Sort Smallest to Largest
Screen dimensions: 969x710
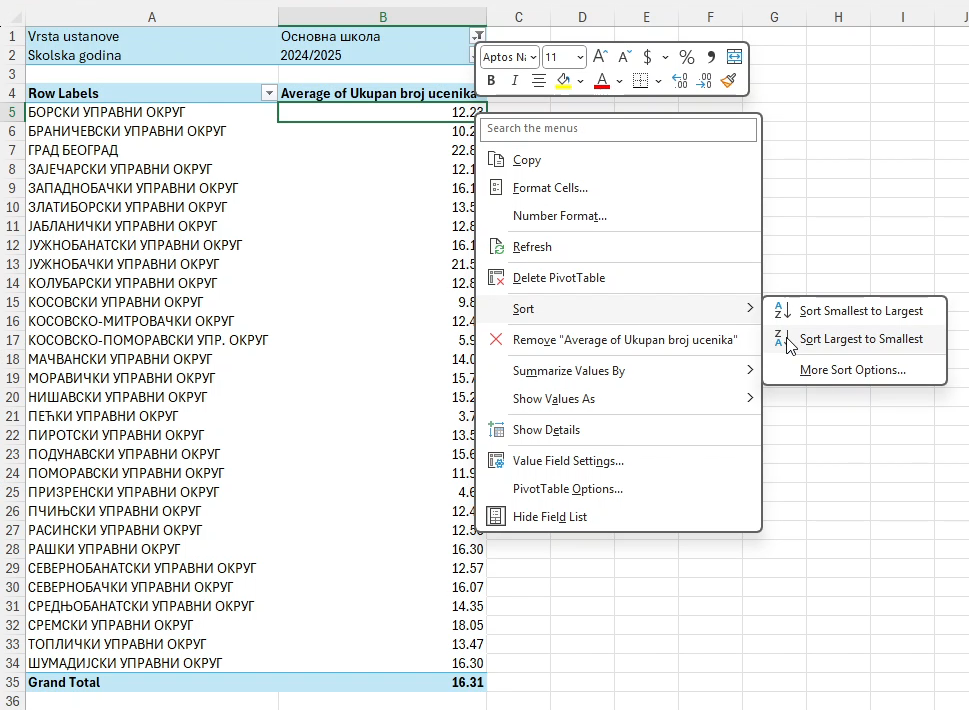pyautogui.click(x=855, y=311)
